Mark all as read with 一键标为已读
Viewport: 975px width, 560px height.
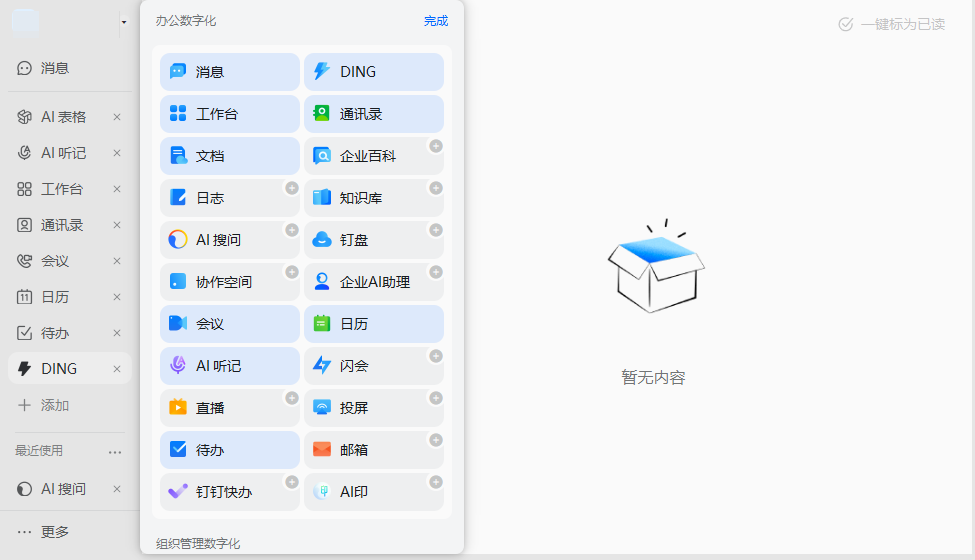pos(892,24)
